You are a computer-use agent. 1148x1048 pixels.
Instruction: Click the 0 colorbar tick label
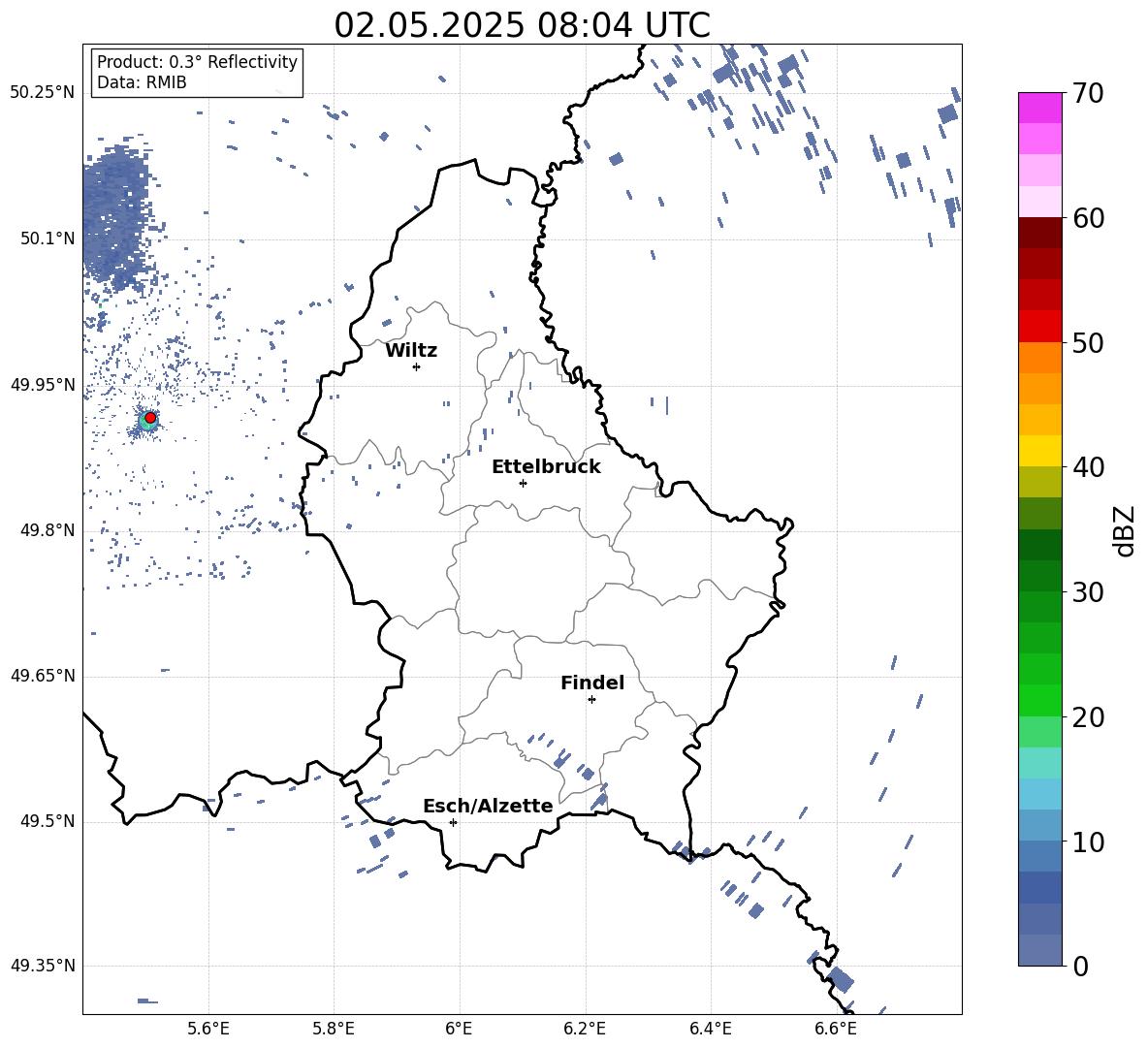1080,966
